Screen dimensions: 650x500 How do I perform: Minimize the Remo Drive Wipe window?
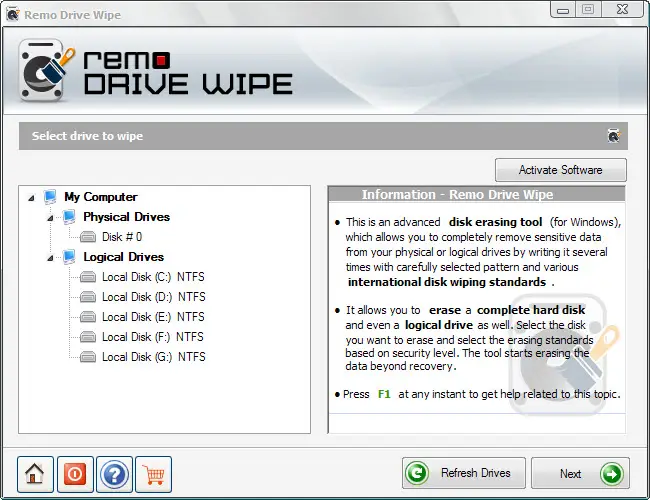[563, 10]
